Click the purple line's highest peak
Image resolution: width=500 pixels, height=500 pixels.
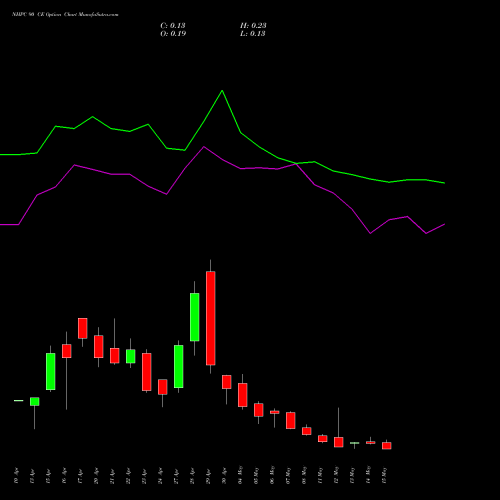click(204, 147)
